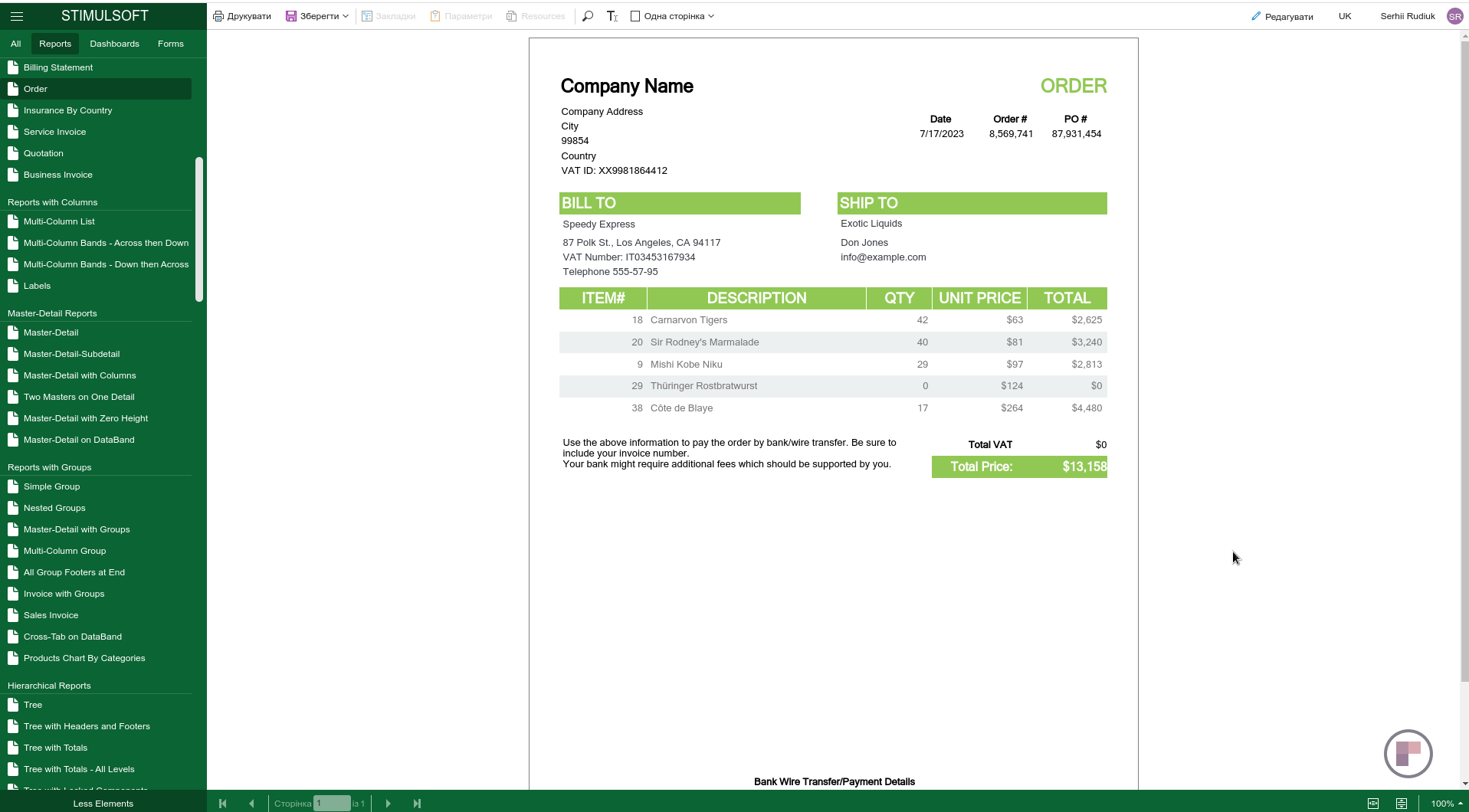
Task: Open the Service Invoice report
Action: tap(54, 132)
